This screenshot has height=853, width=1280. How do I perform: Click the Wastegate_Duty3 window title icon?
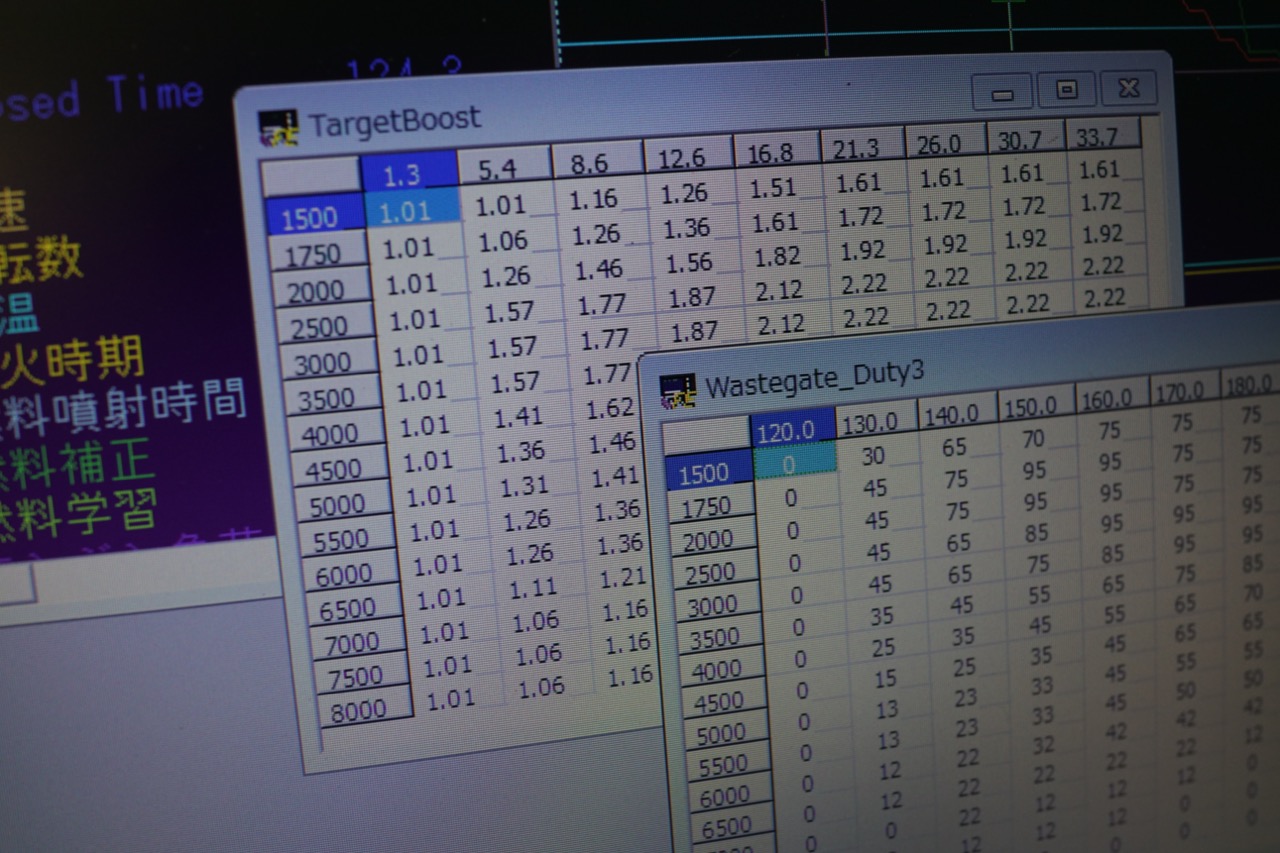pos(678,391)
